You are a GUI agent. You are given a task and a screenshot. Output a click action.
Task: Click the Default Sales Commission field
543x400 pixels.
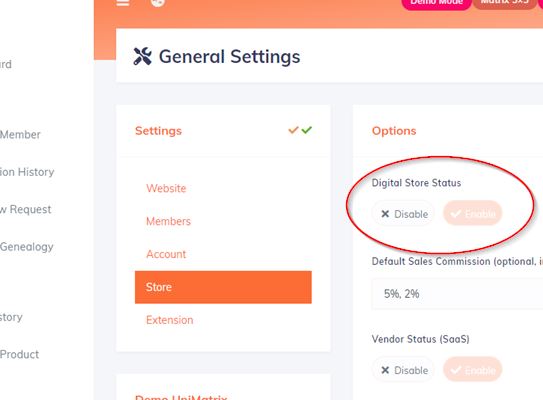457,294
